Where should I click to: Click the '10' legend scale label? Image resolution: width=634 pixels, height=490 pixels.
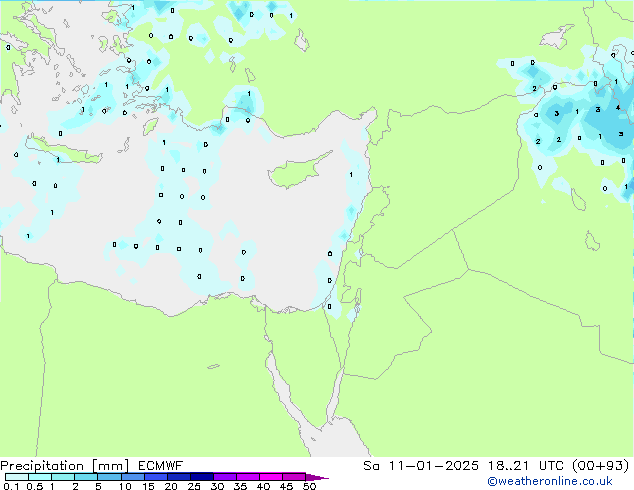coord(125,486)
